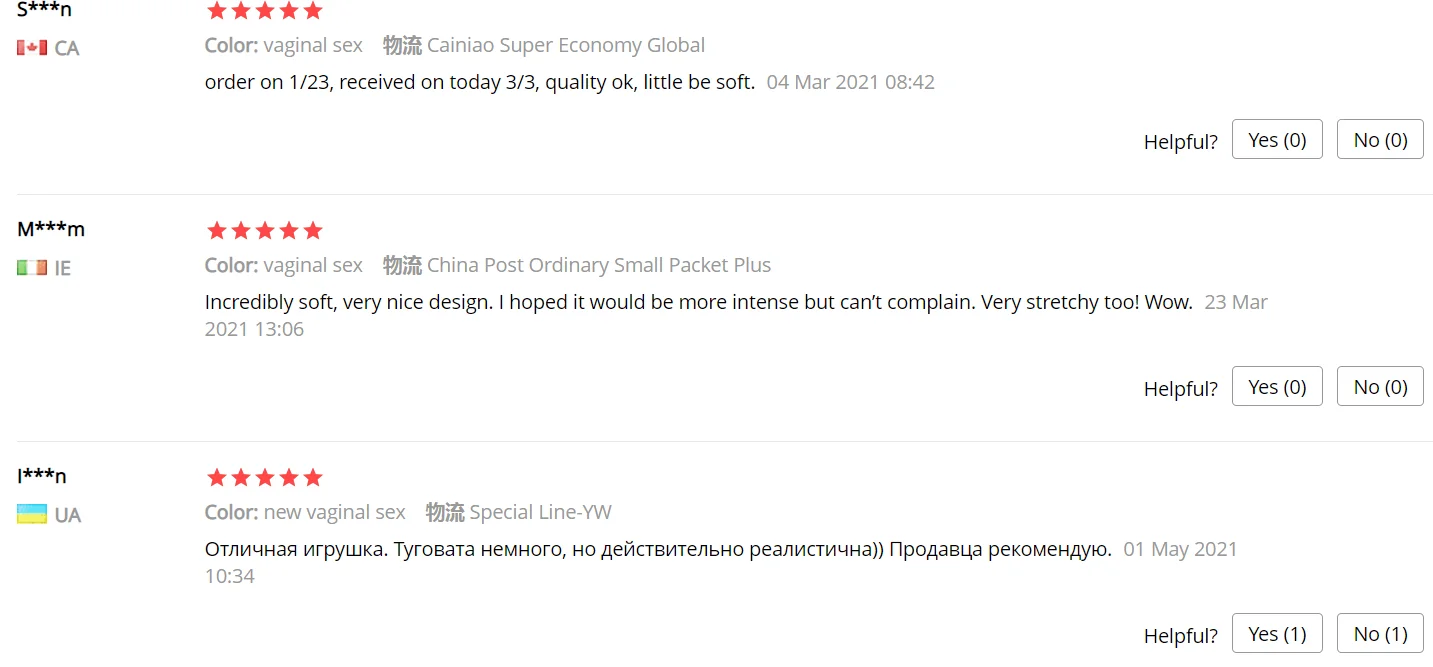Click the 04 Mar 2021 08:42 timestamp

tap(850, 82)
